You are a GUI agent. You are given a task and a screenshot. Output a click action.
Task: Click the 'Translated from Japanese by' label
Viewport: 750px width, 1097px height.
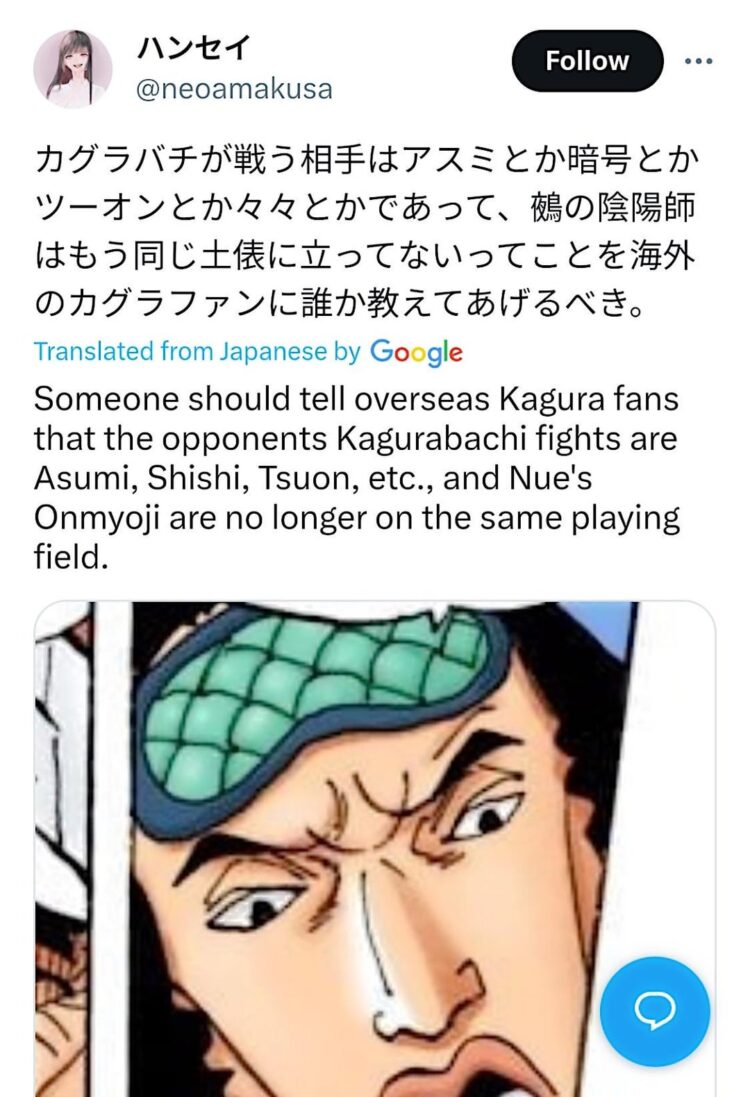pos(197,351)
